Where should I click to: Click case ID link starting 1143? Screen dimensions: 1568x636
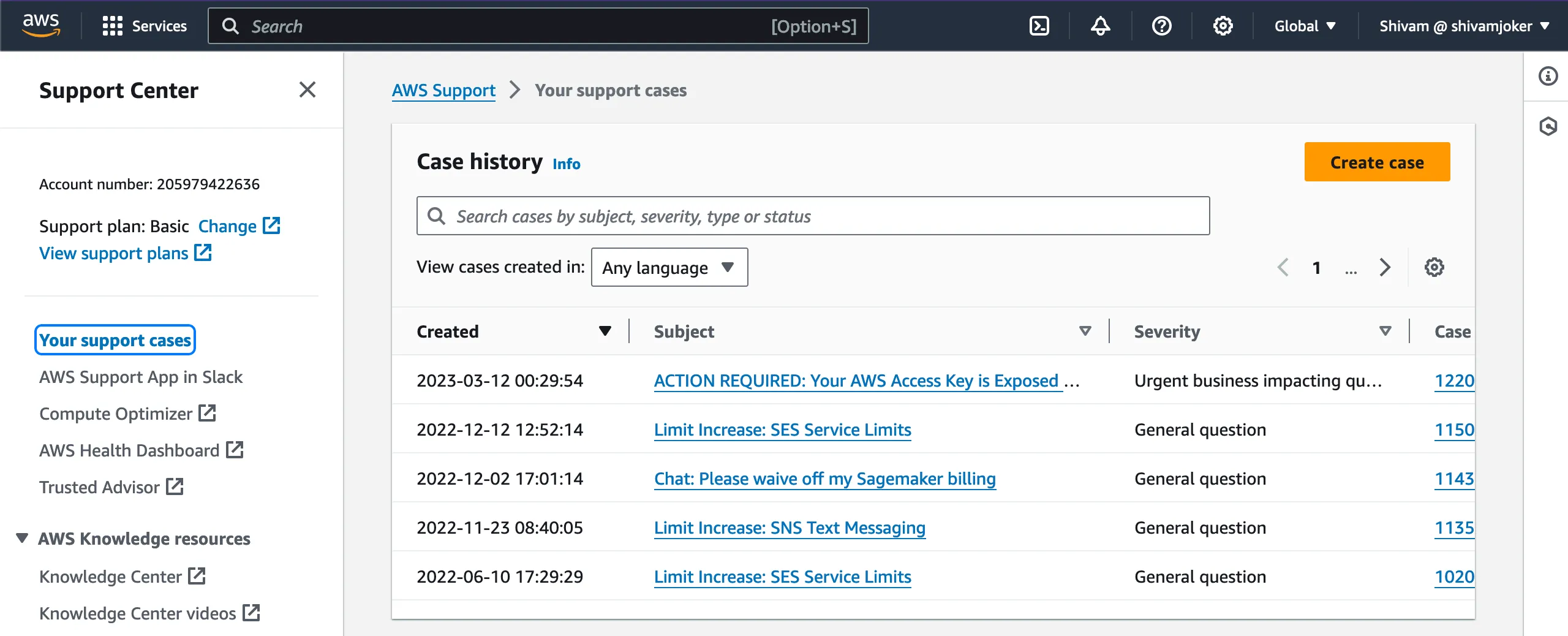(x=1454, y=479)
